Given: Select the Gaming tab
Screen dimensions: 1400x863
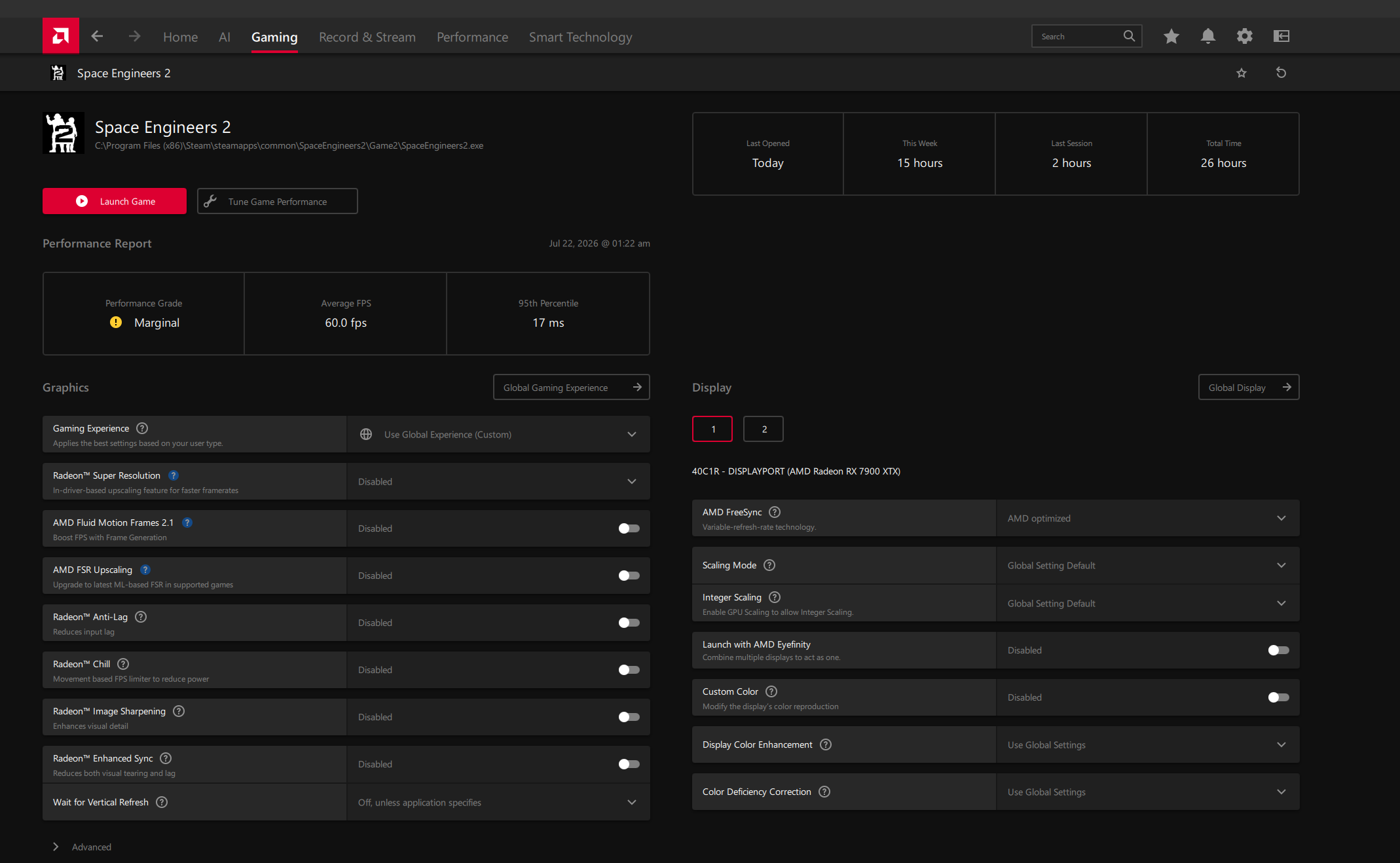Looking at the screenshot, I should [274, 37].
